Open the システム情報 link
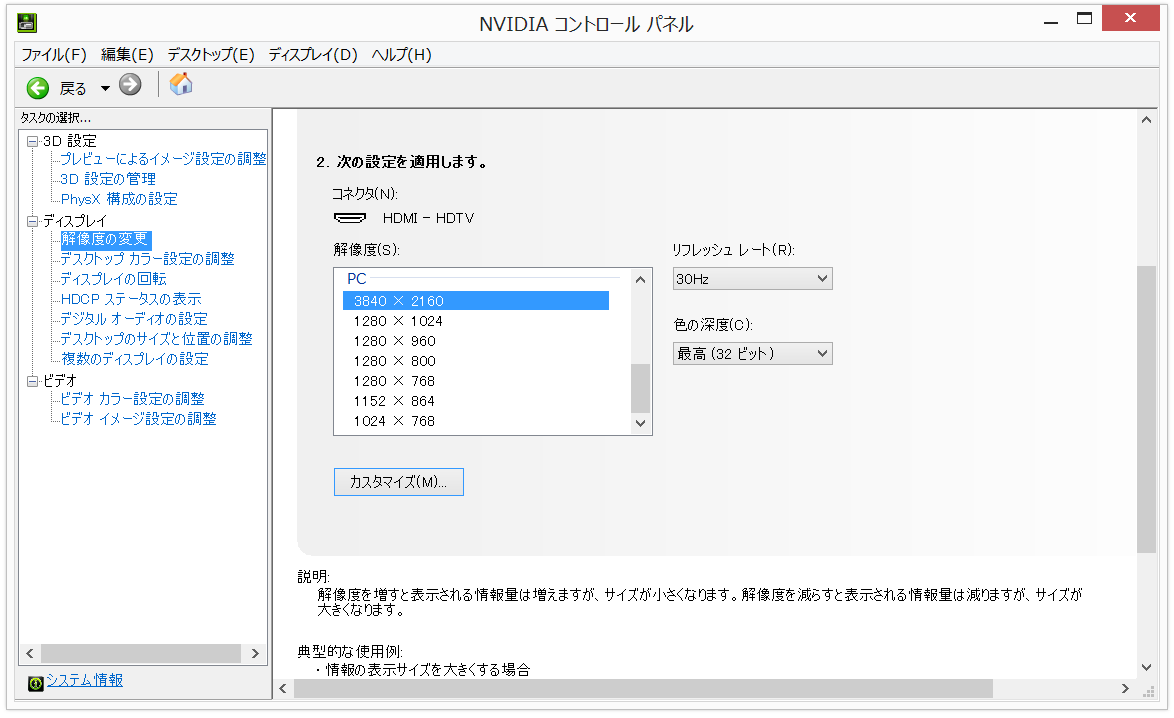This screenshot has width=1174, height=718. point(85,680)
